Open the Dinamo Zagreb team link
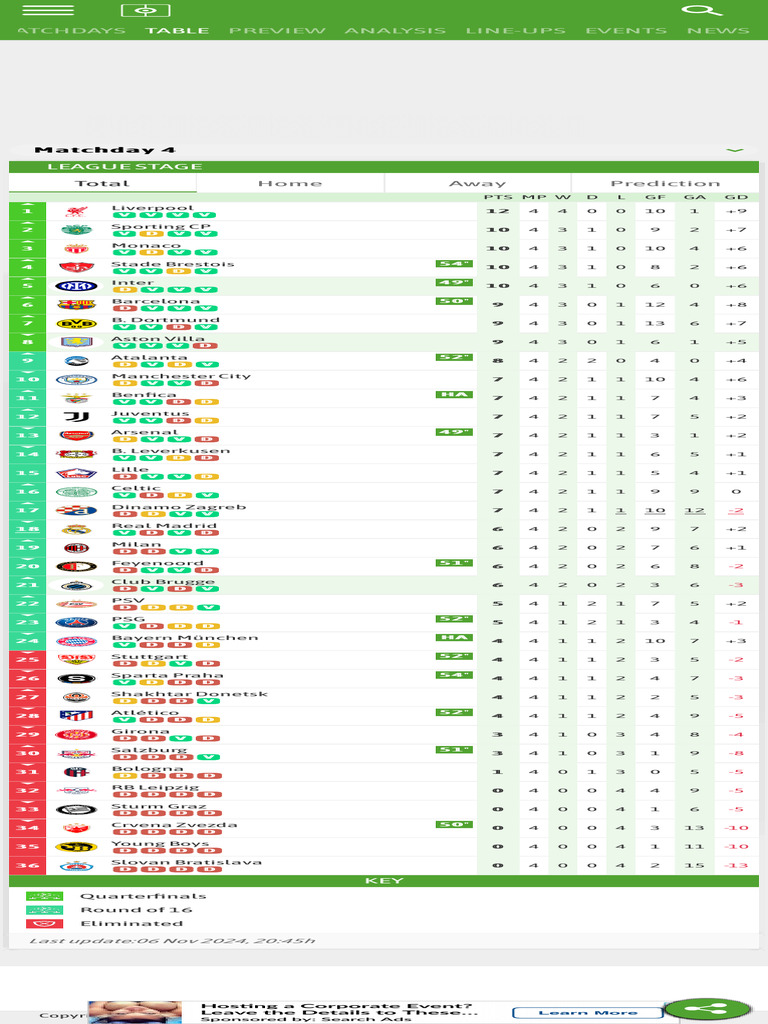The image size is (768, 1024). tap(179, 507)
